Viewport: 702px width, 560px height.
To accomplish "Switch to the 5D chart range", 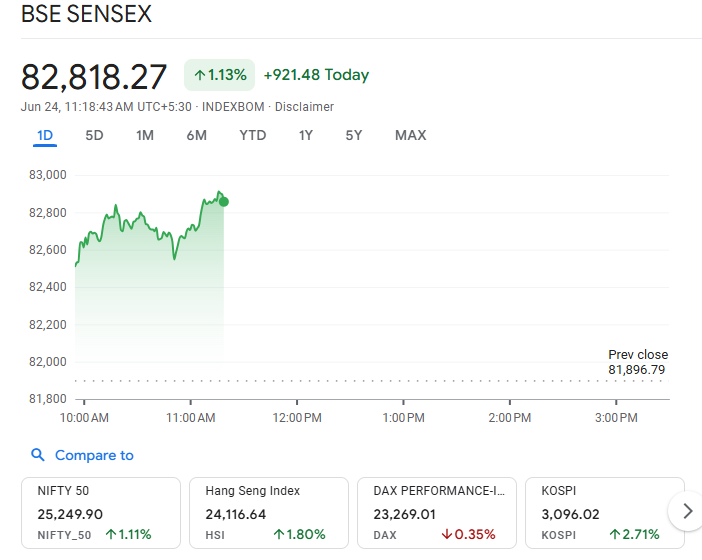I will [x=94, y=135].
